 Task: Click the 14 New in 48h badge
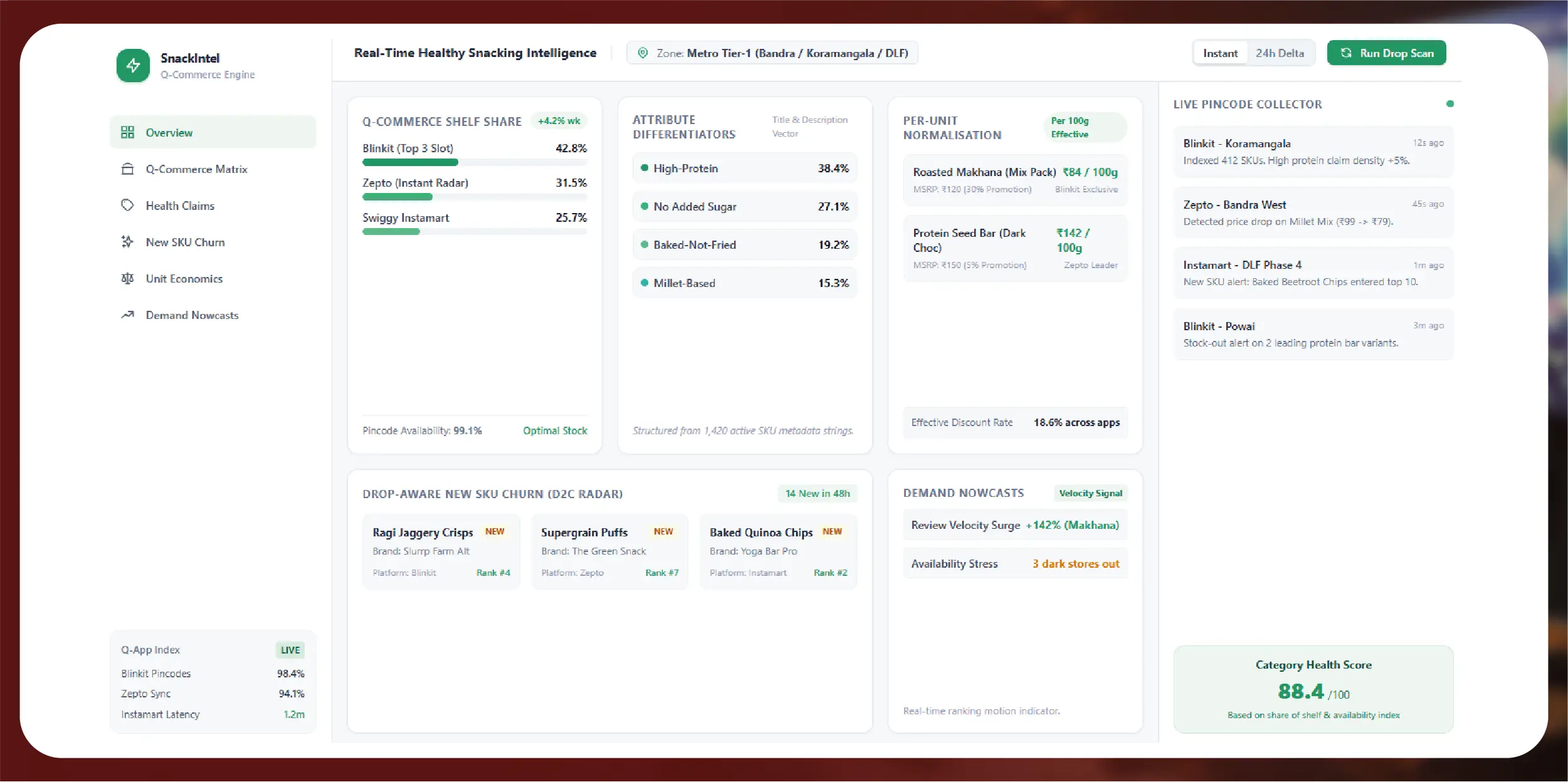point(818,494)
